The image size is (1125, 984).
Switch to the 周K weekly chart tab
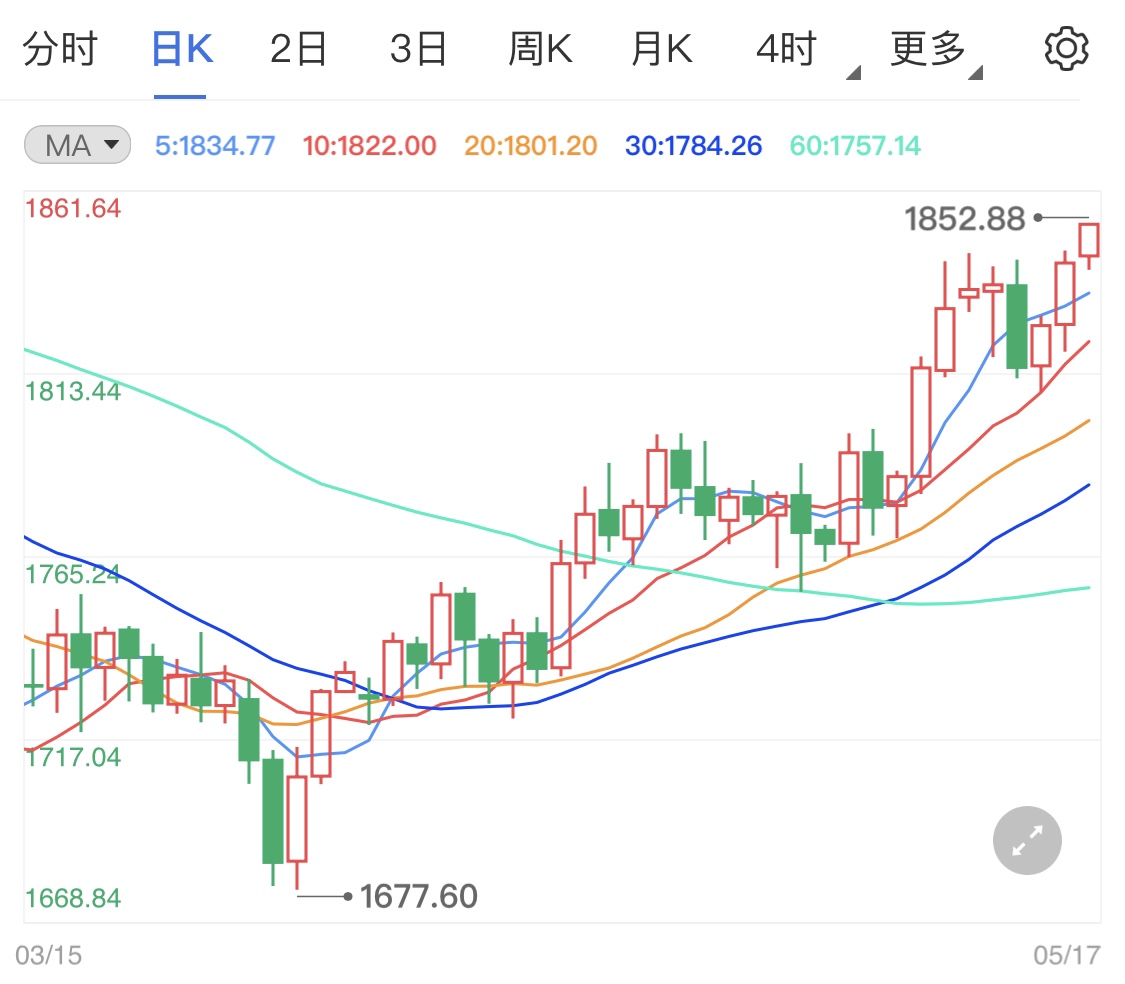click(539, 46)
